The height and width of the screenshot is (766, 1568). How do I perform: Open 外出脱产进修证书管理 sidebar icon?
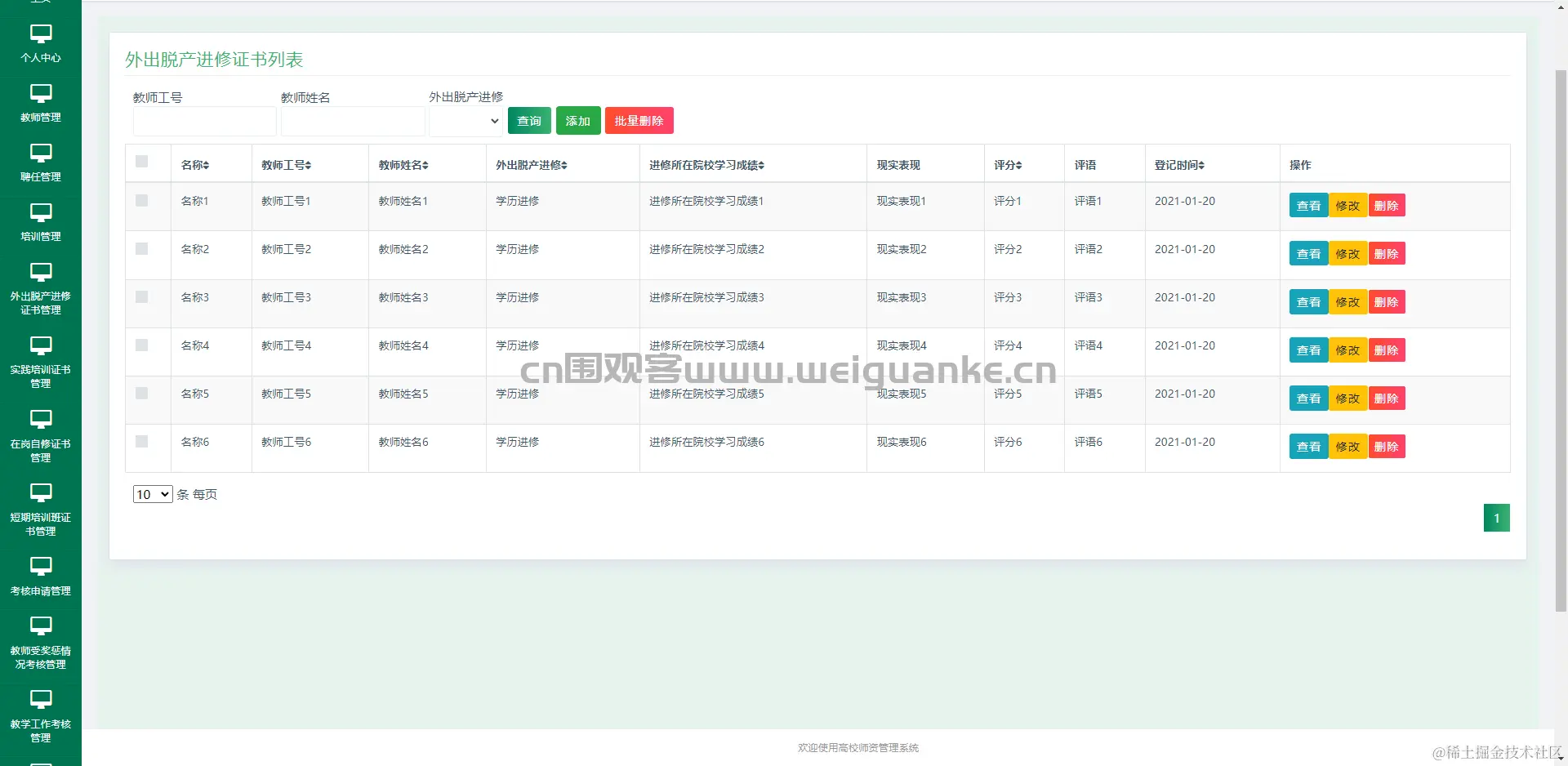41,272
